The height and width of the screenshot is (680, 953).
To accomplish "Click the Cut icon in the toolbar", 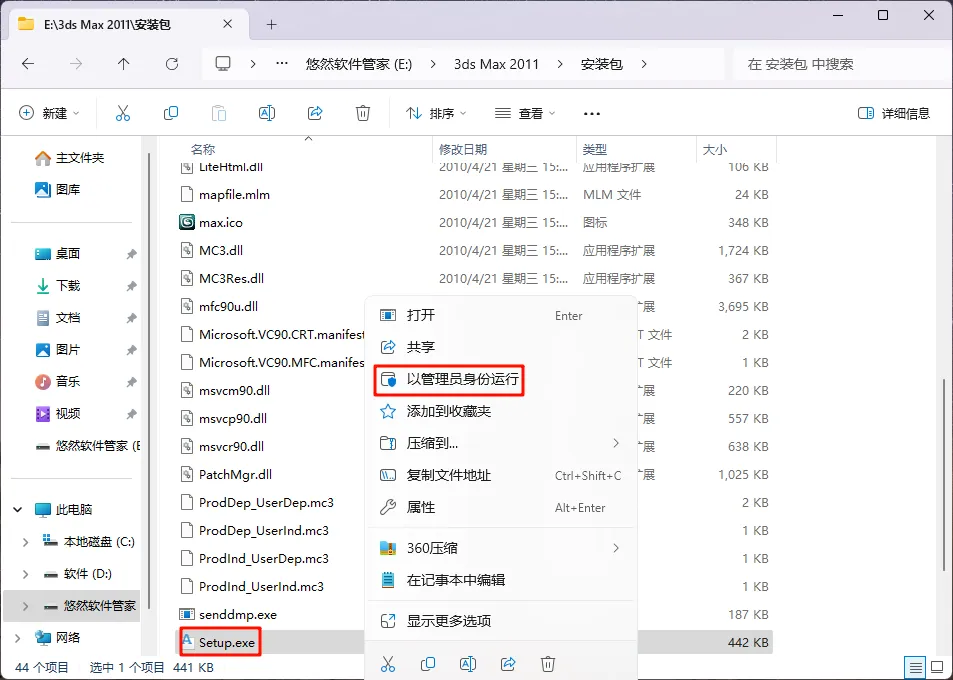I will pyautogui.click(x=123, y=113).
